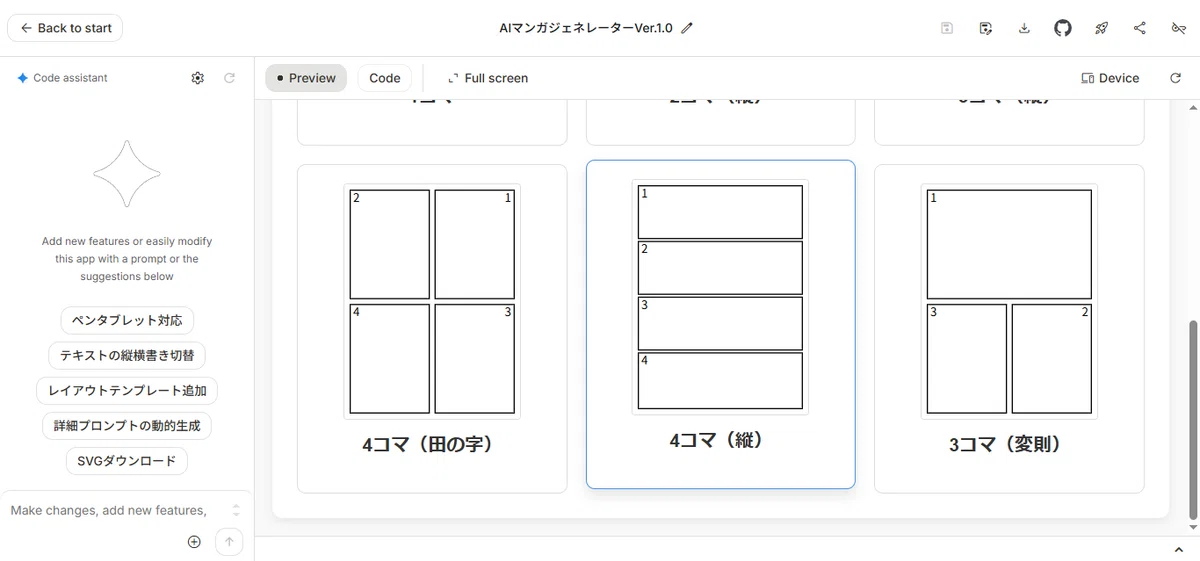Click the ペンタブレット対応 suggestion
The width and height of the screenshot is (1200, 561).
(127, 321)
